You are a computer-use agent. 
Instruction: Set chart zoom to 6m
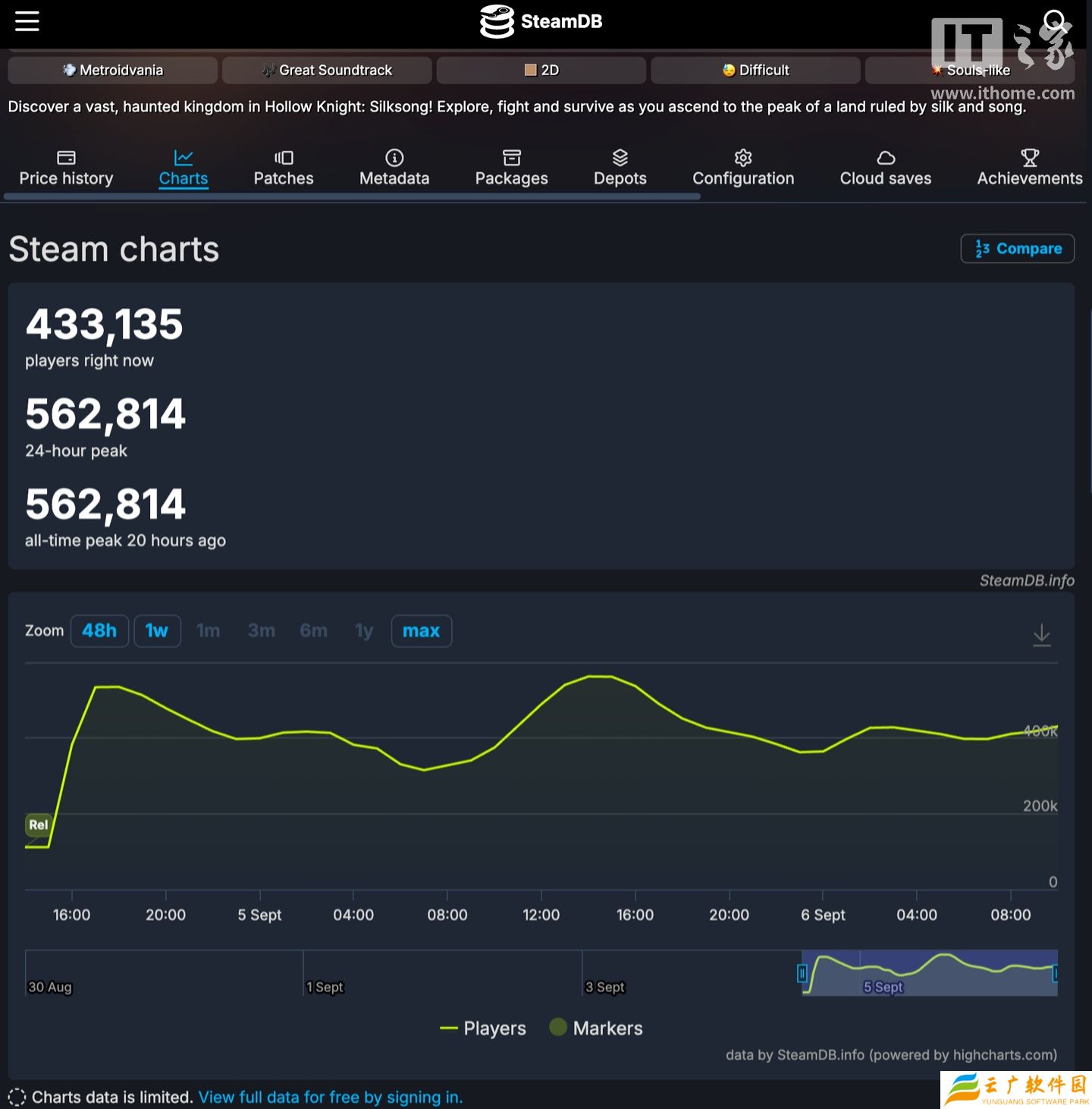pos(313,631)
